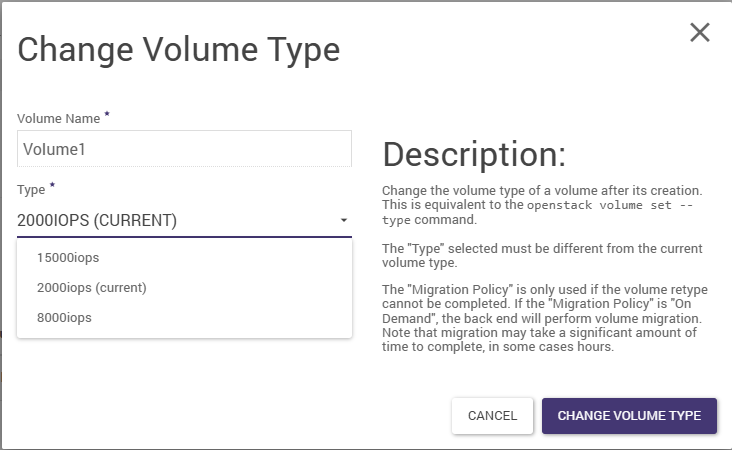Click the Volume Name input field
Image resolution: width=732 pixels, height=450 pixels.
pyautogui.click(x=184, y=149)
